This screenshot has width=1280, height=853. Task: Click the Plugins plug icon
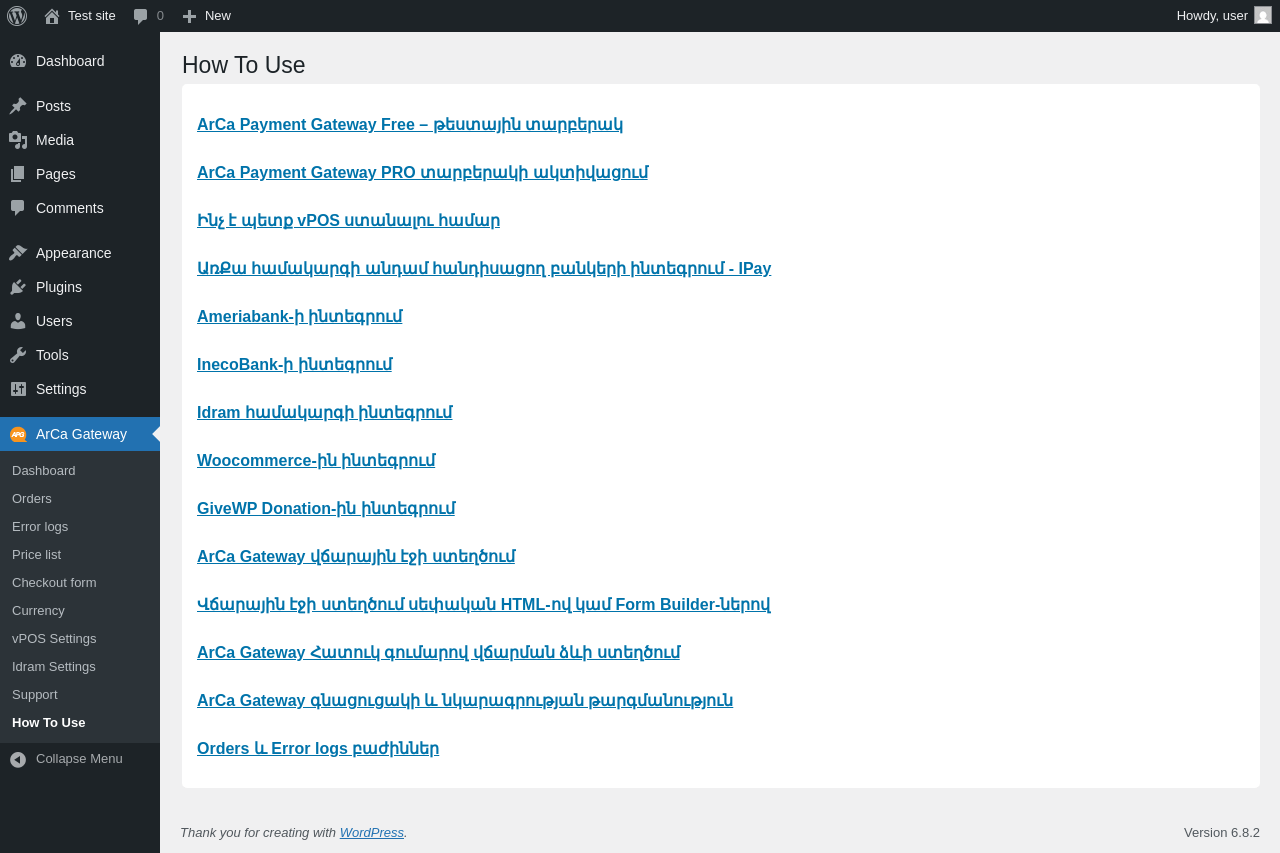(18, 287)
